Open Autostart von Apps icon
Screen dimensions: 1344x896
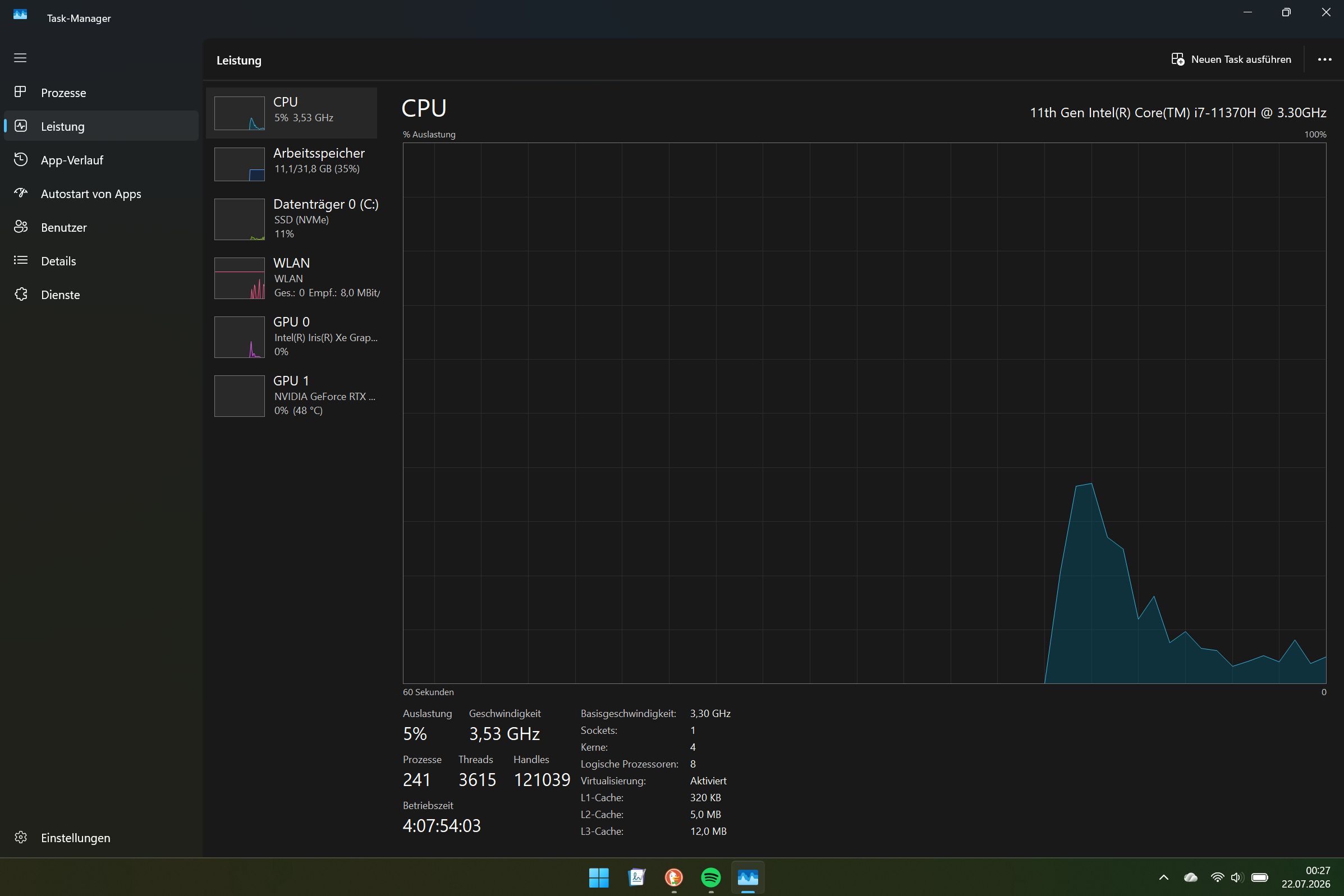click(x=21, y=193)
